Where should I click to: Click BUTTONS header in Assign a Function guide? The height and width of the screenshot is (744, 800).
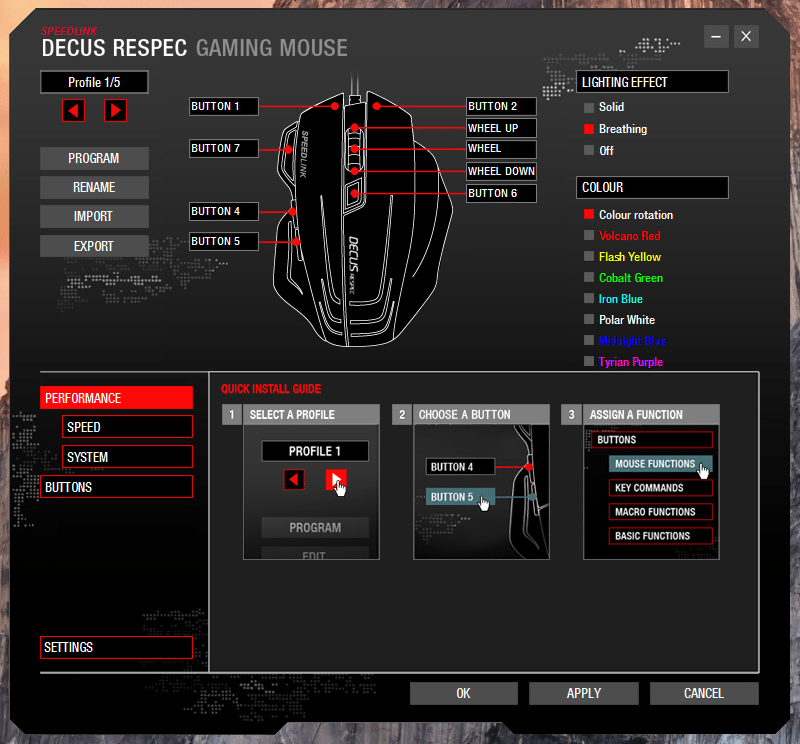point(652,440)
